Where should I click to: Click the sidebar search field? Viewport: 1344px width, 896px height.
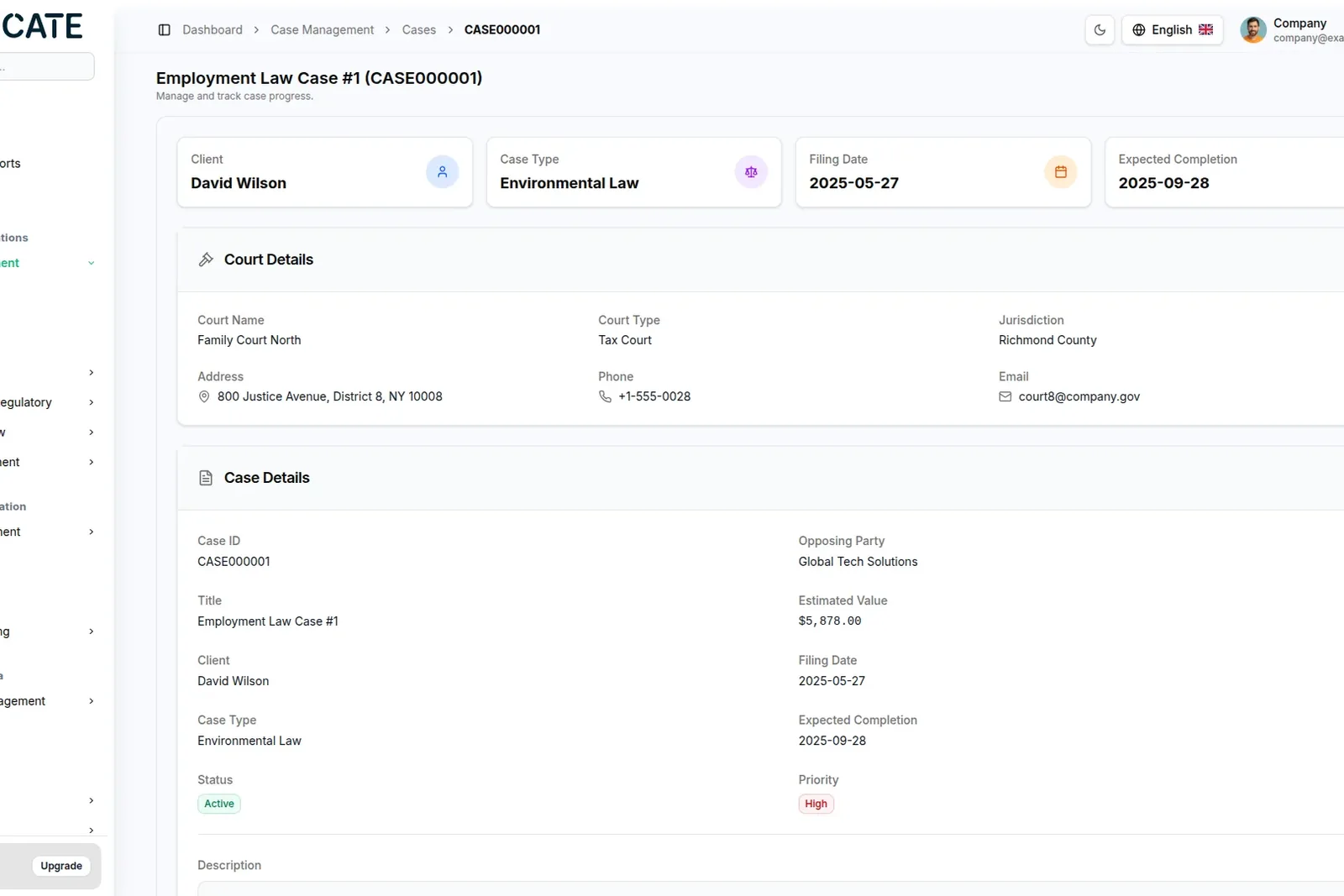click(x=47, y=67)
